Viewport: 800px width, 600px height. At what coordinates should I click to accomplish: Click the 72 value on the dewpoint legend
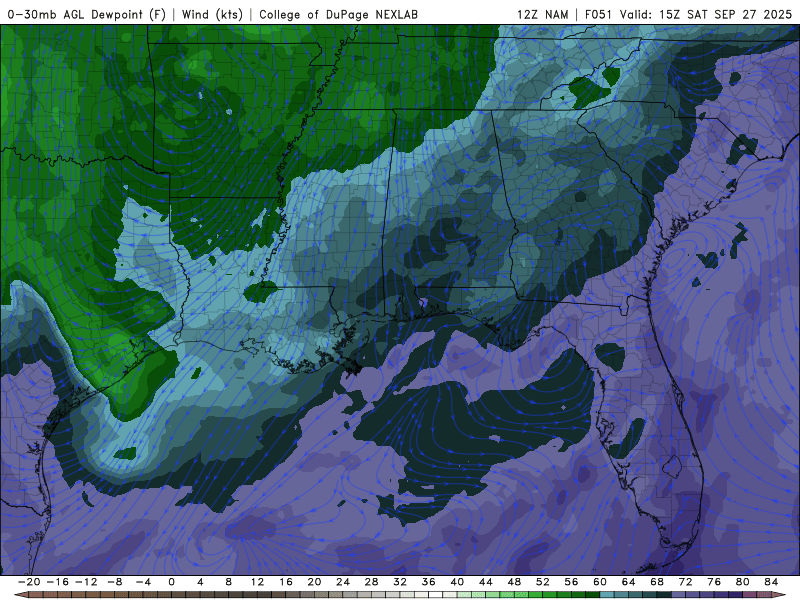686,582
